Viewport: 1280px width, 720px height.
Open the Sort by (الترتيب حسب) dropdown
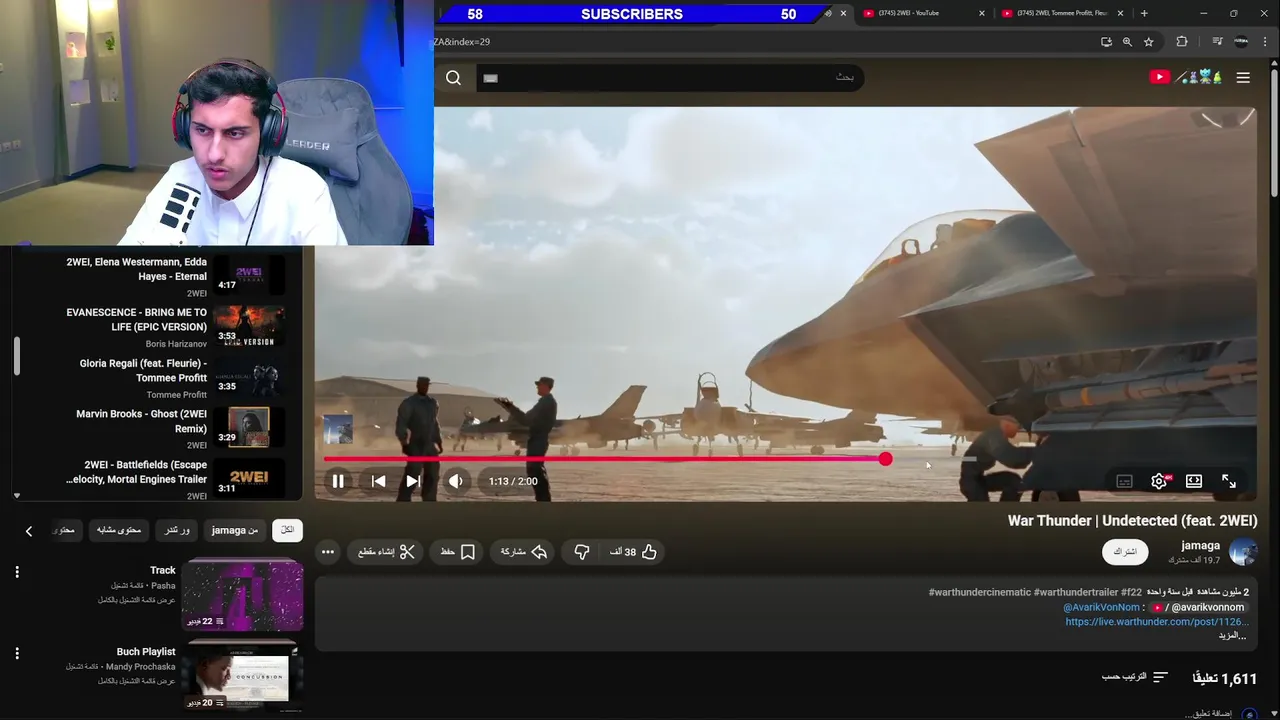coord(1135,677)
